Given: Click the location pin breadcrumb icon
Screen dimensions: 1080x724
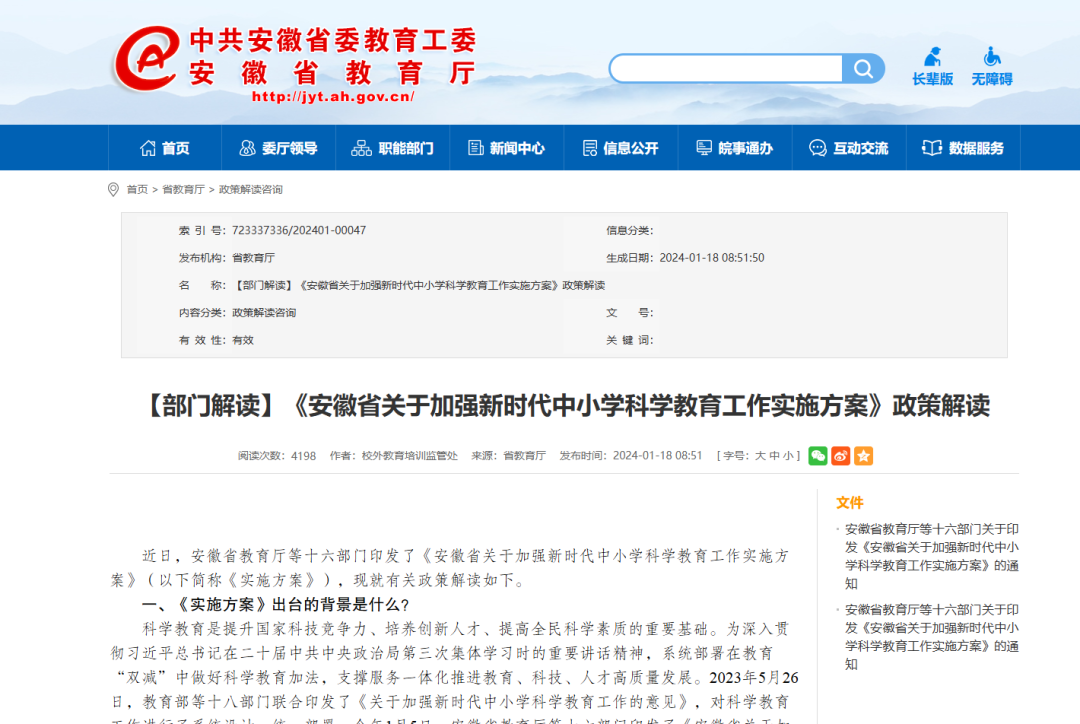Looking at the screenshot, I should pyautogui.click(x=115, y=188).
